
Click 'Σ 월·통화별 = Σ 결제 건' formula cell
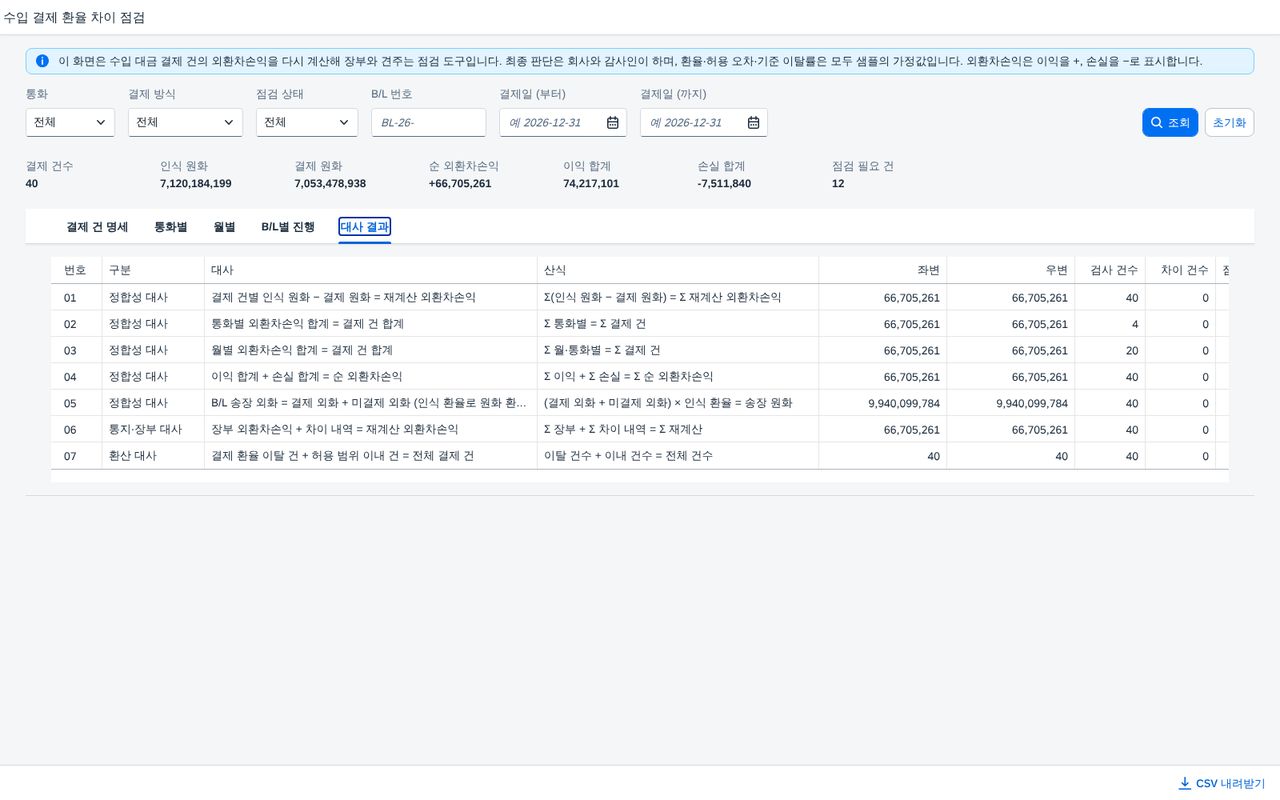pyautogui.click(x=677, y=350)
